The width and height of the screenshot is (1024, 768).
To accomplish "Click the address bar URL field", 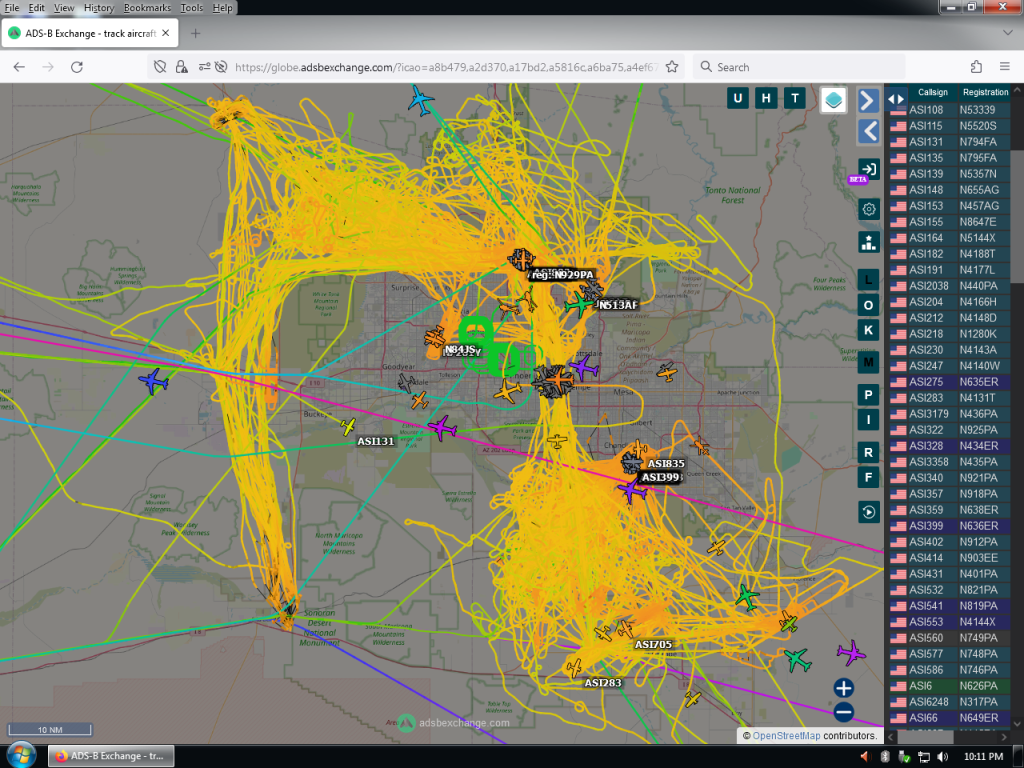I will pyautogui.click(x=446, y=67).
